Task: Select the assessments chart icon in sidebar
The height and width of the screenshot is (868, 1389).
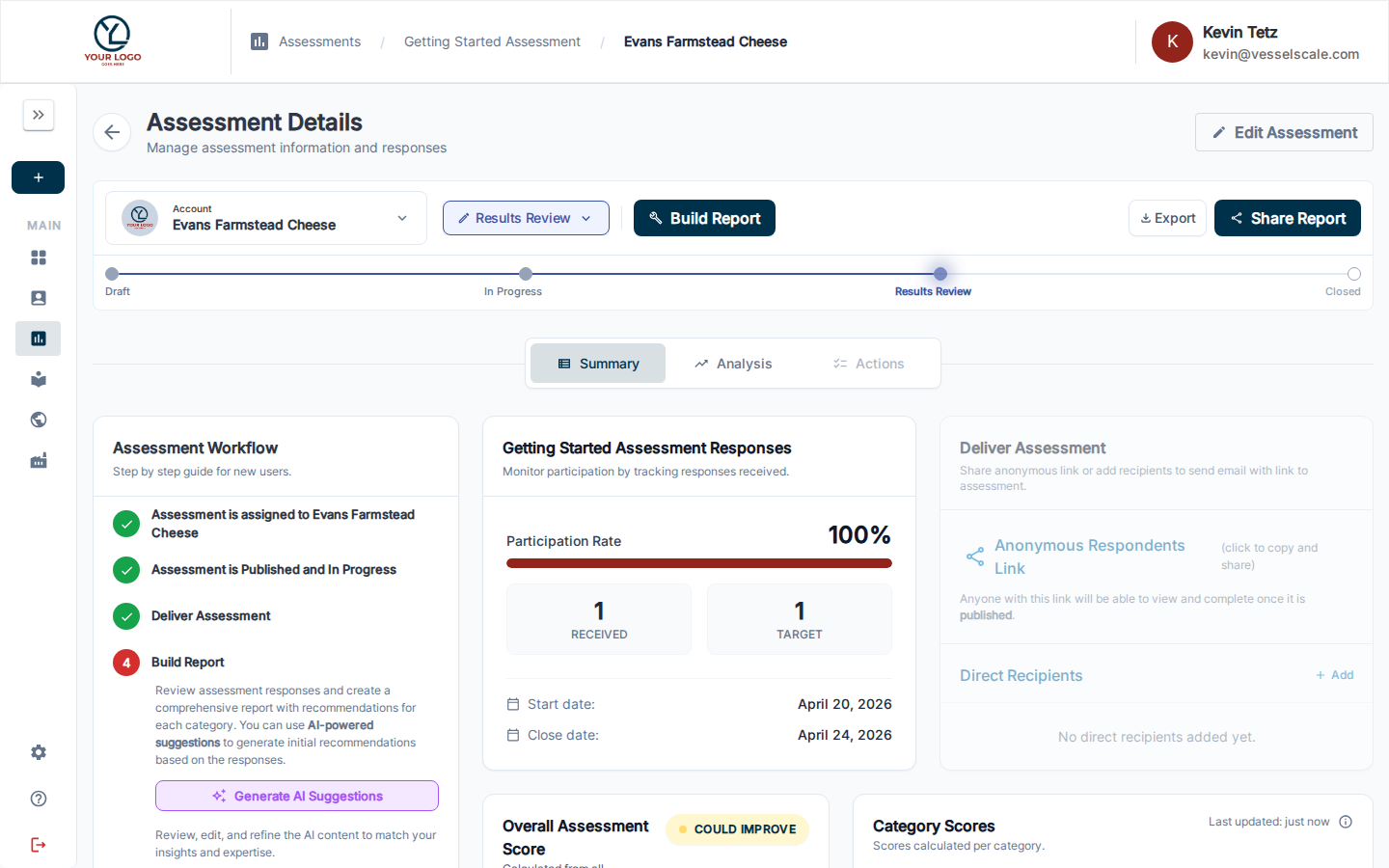Action: point(39,339)
